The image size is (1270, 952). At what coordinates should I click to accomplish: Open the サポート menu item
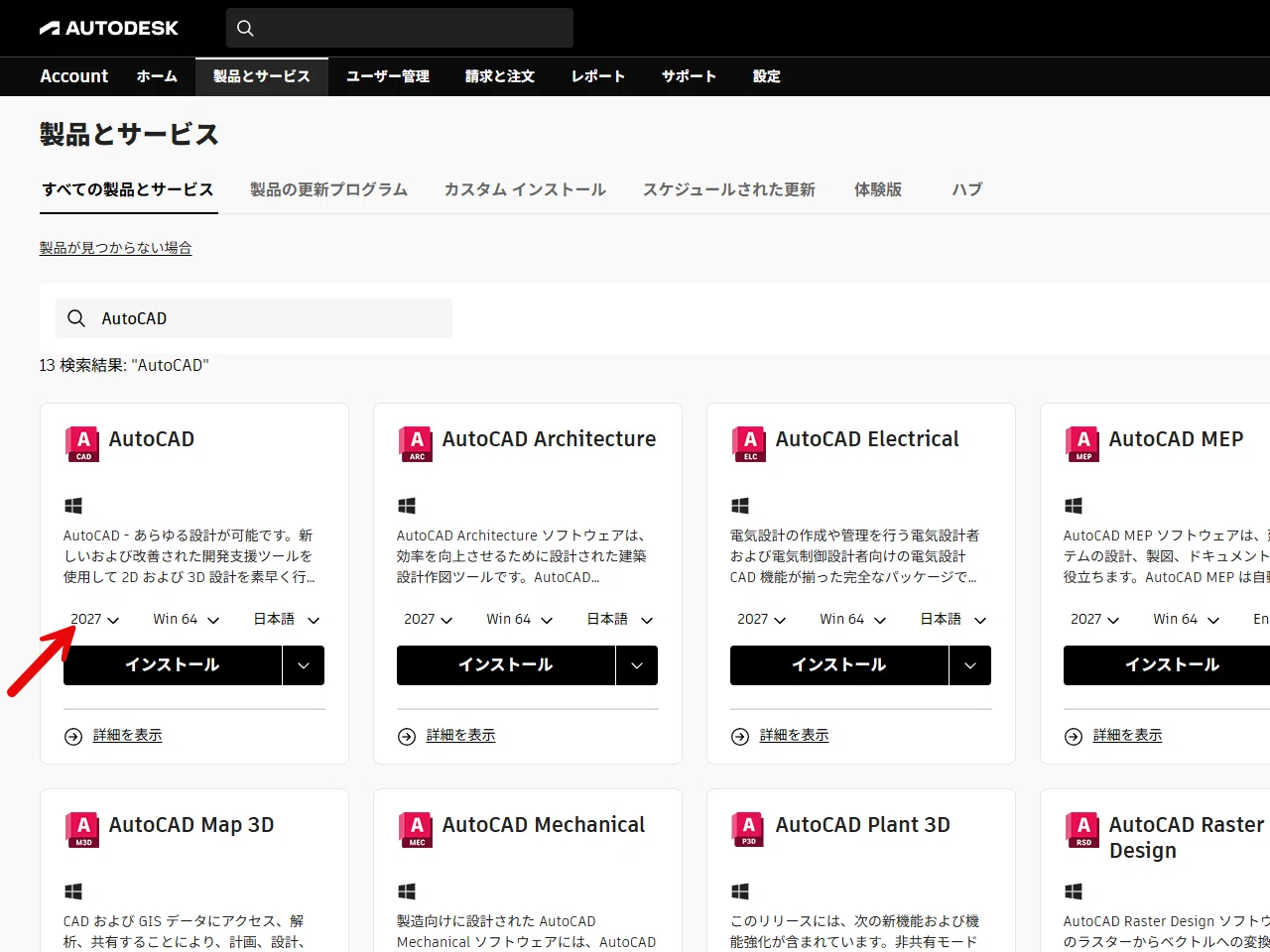coord(690,76)
